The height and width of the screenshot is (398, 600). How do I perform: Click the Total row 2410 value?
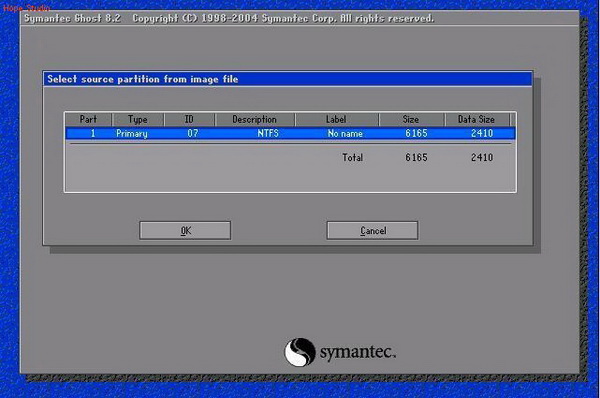482,157
